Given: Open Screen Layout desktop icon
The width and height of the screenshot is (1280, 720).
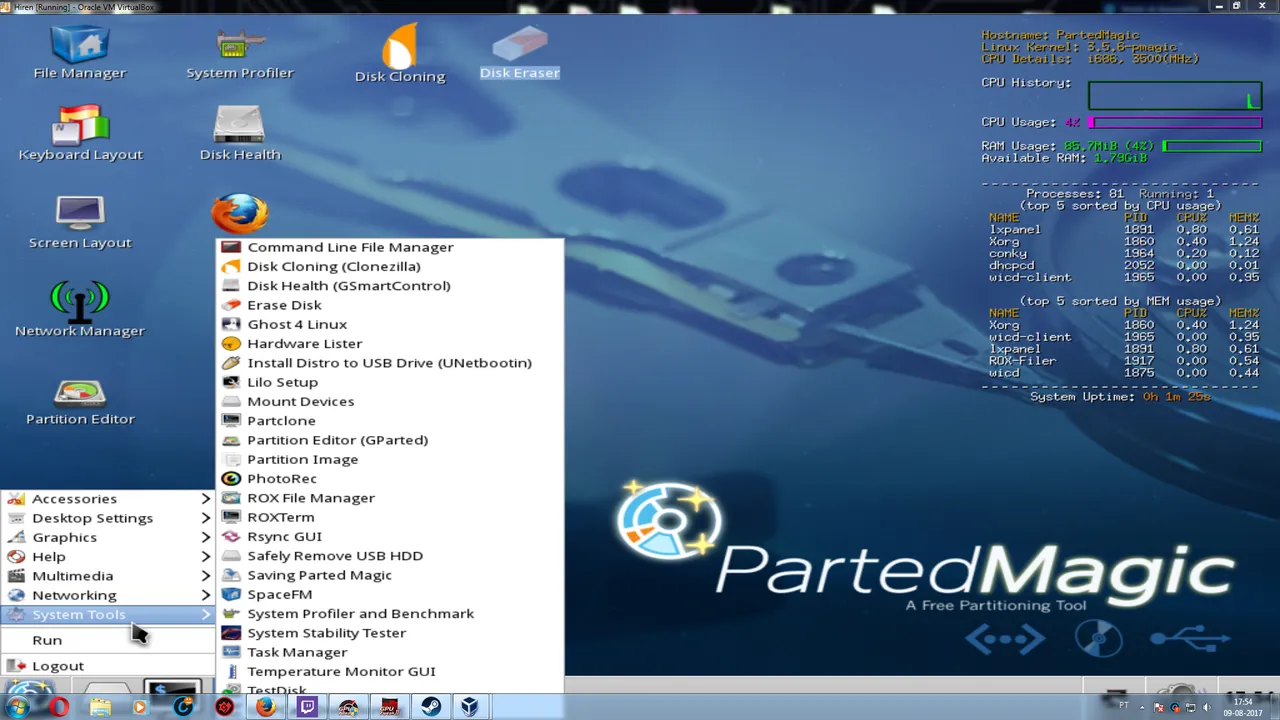Looking at the screenshot, I should [x=80, y=222].
